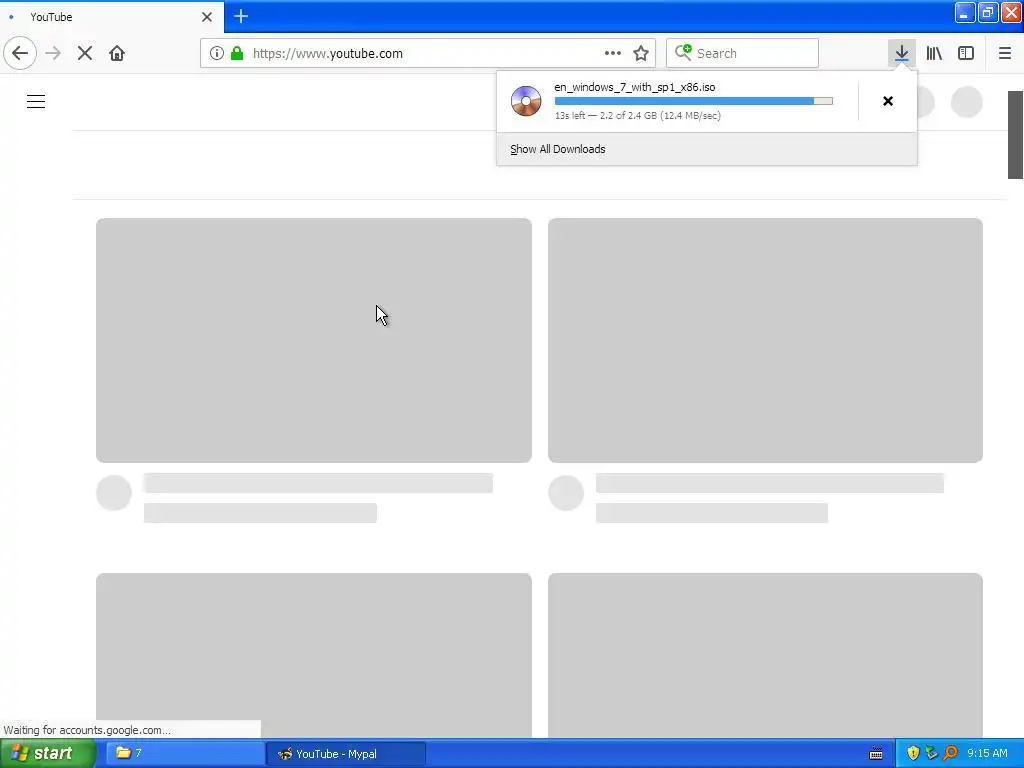Open YouTube guide hamburger menu
Screen dimensions: 1024x768
coord(36,101)
